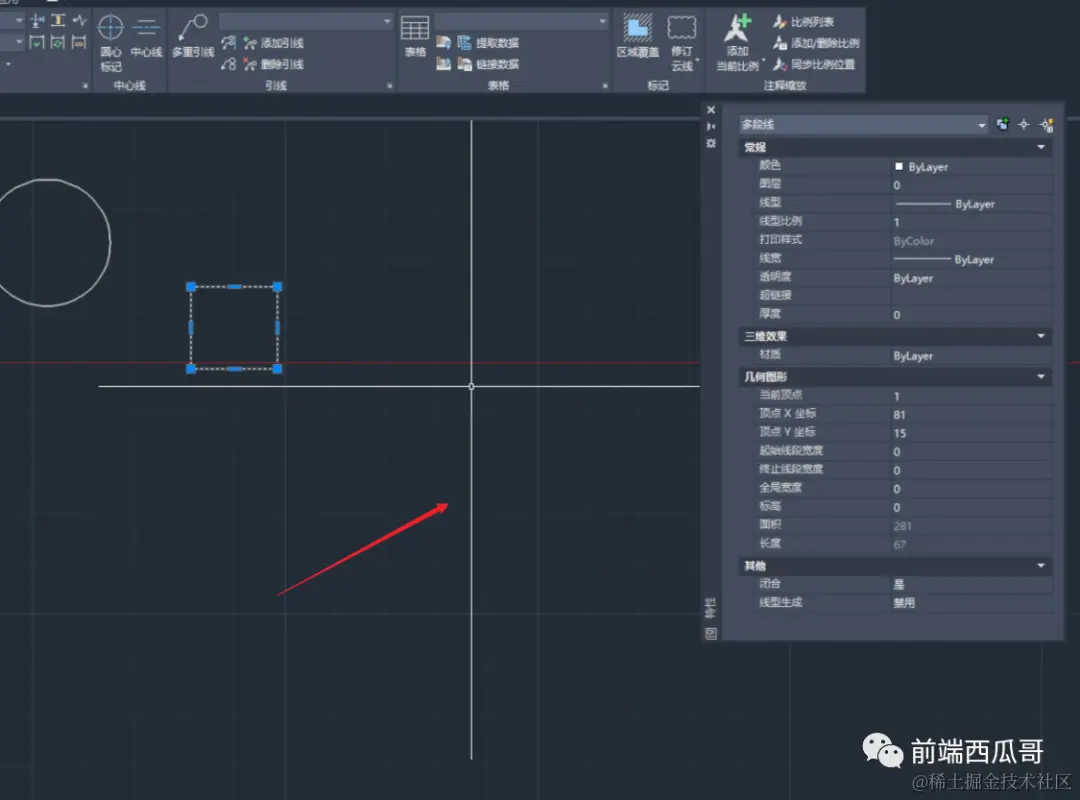Click the top-right grip of selected square
The height and width of the screenshot is (800, 1080).
[x=278, y=287]
